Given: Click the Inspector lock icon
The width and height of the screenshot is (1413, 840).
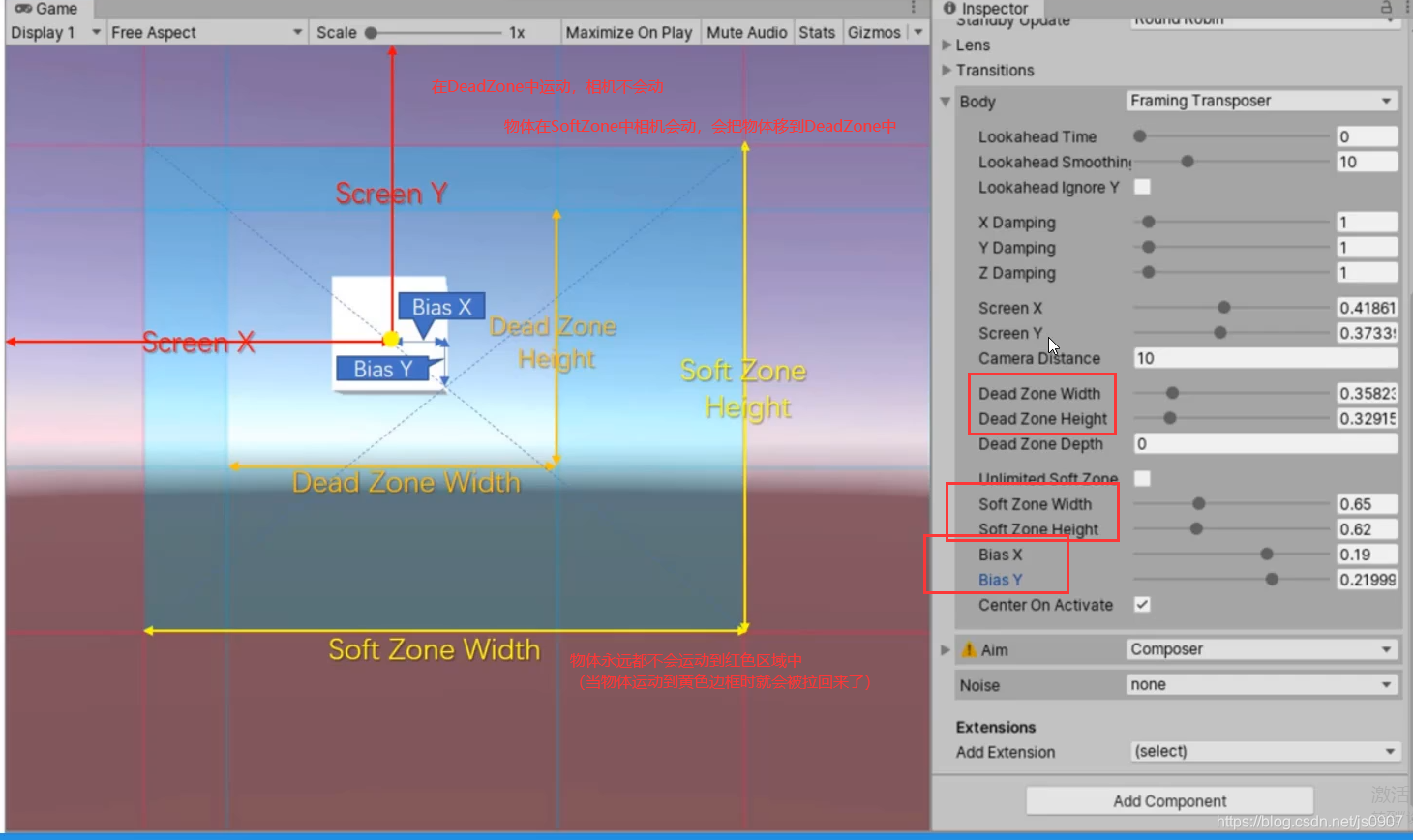Looking at the screenshot, I should click(x=1386, y=8).
